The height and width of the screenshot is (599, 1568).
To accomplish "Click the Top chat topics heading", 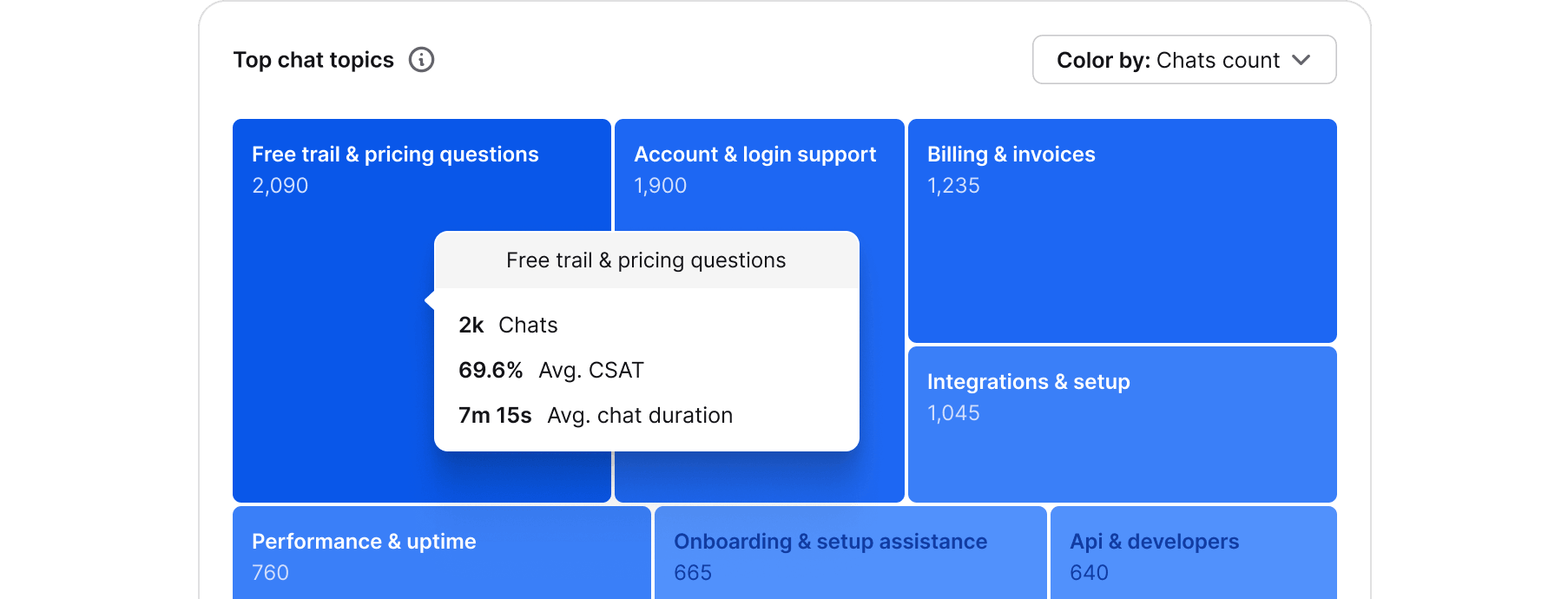I will click(x=314, y=59).
